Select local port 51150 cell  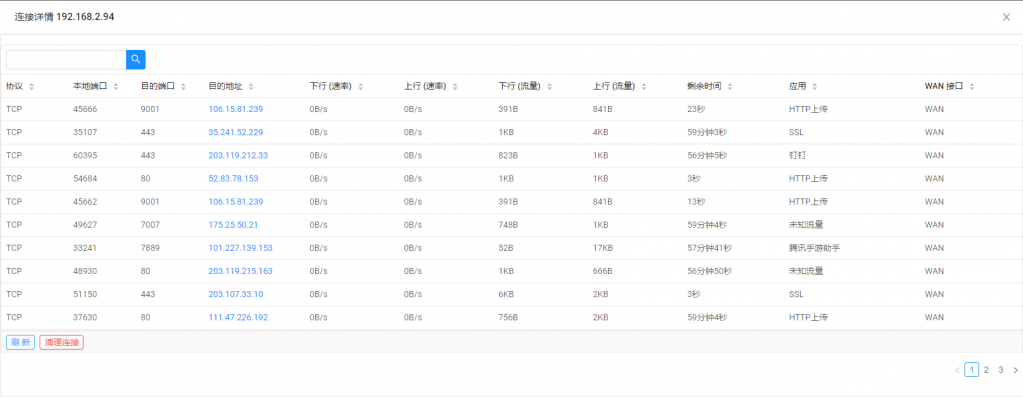click(x=85, y=294)
